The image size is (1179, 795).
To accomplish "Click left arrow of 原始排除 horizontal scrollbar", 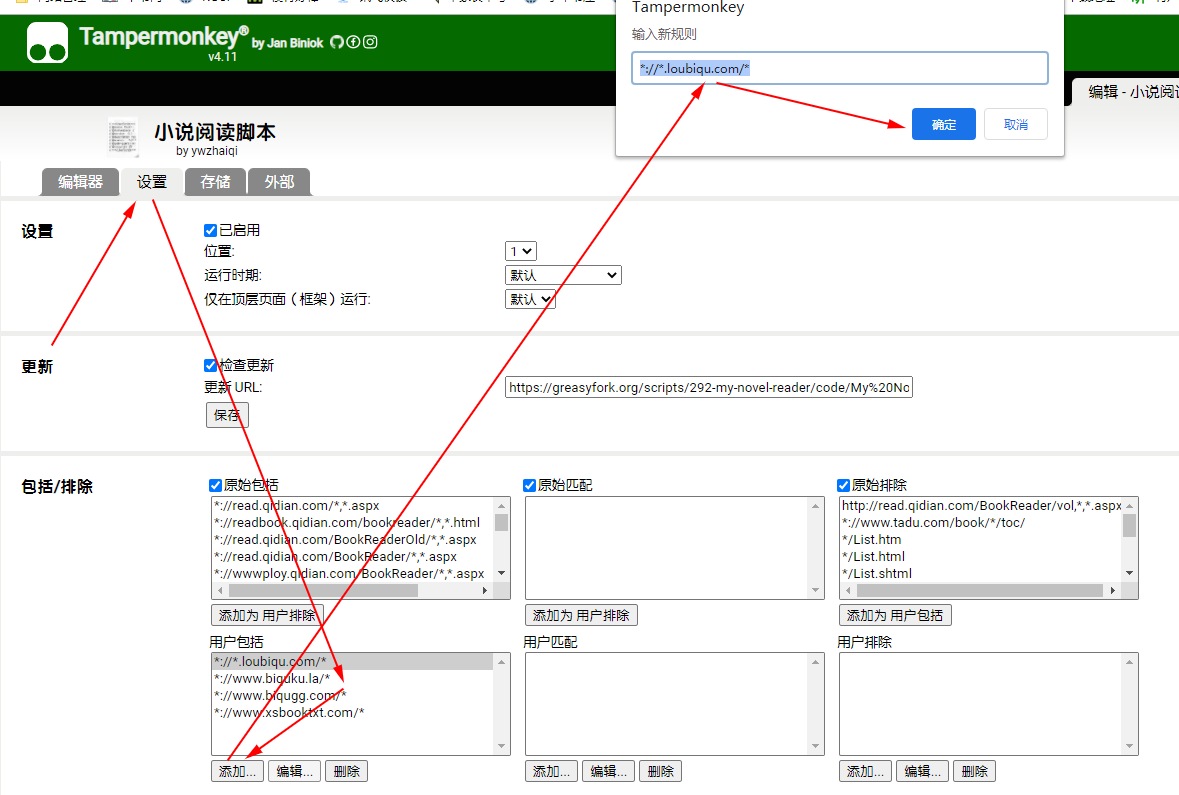I will point(848,591).
